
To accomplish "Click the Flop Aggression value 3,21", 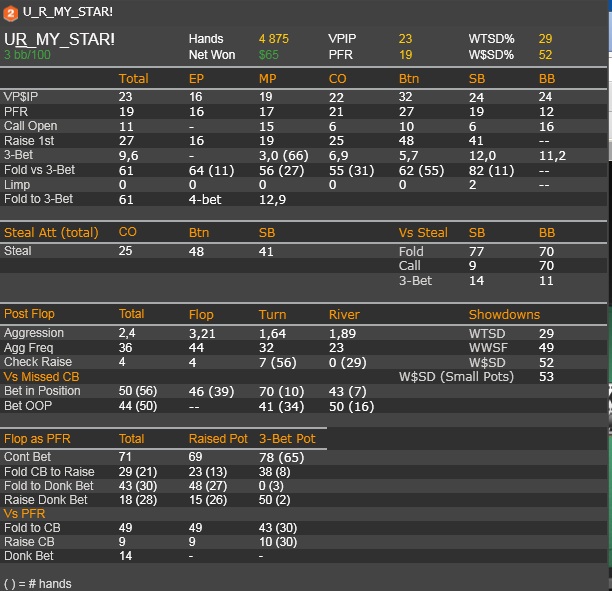I will 202,333.
